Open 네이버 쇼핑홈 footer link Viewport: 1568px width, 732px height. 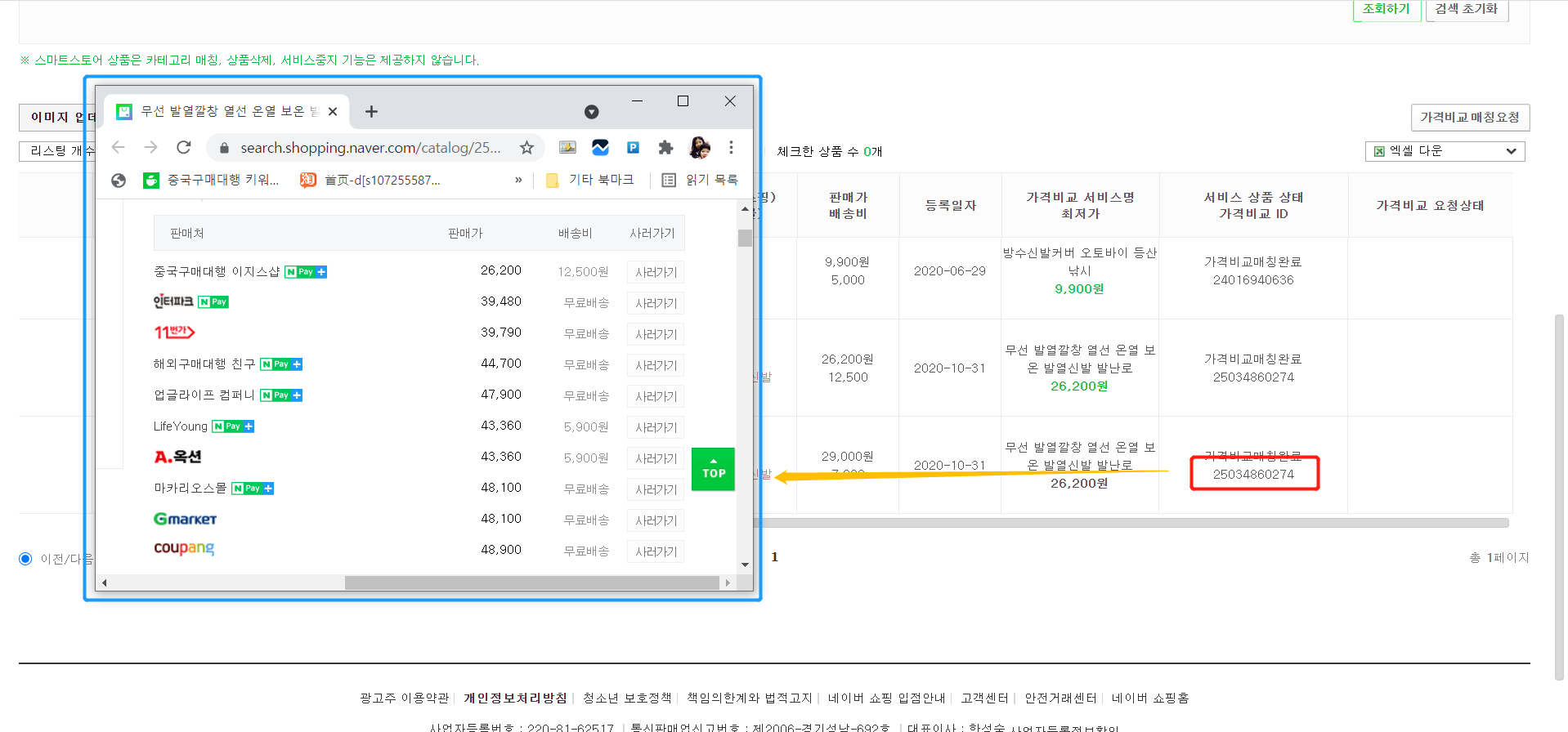[1151, 699]
